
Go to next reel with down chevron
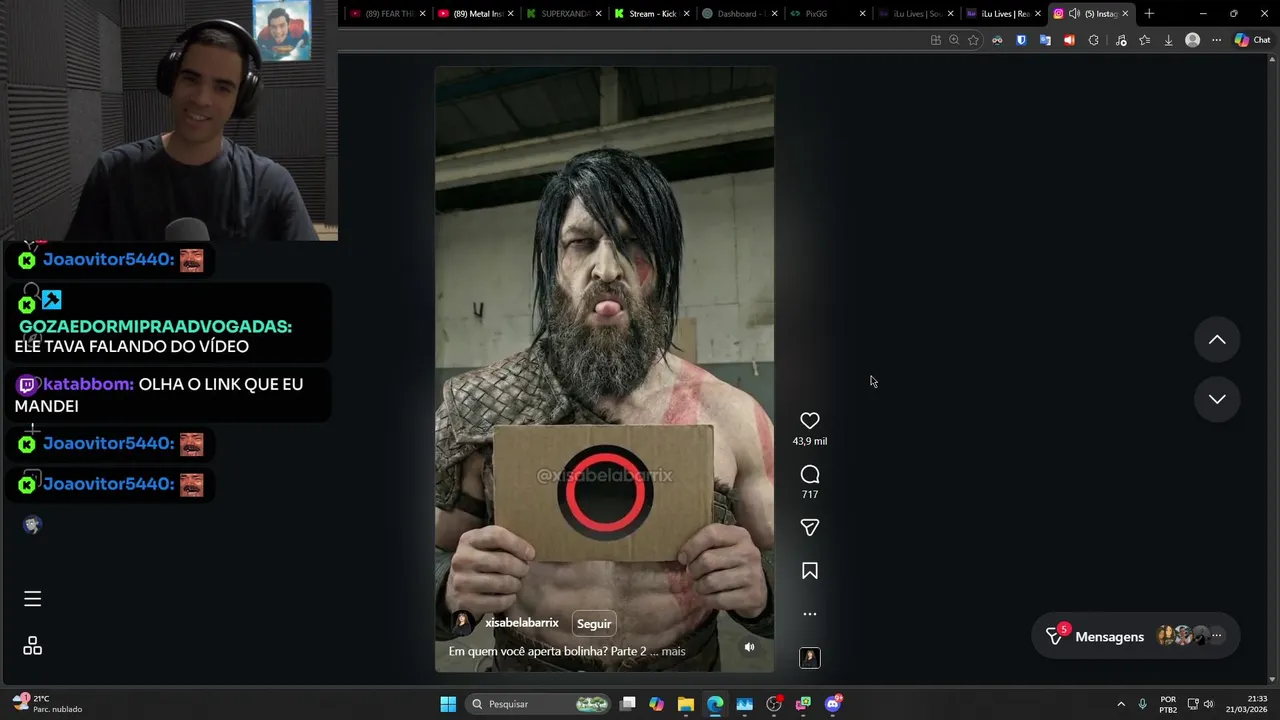coord(1217,399)
